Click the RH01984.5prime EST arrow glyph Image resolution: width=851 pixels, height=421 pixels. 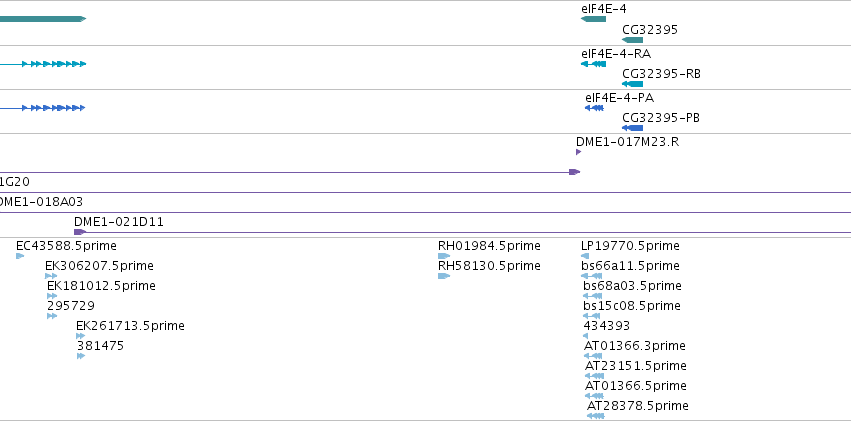point(444,256)
